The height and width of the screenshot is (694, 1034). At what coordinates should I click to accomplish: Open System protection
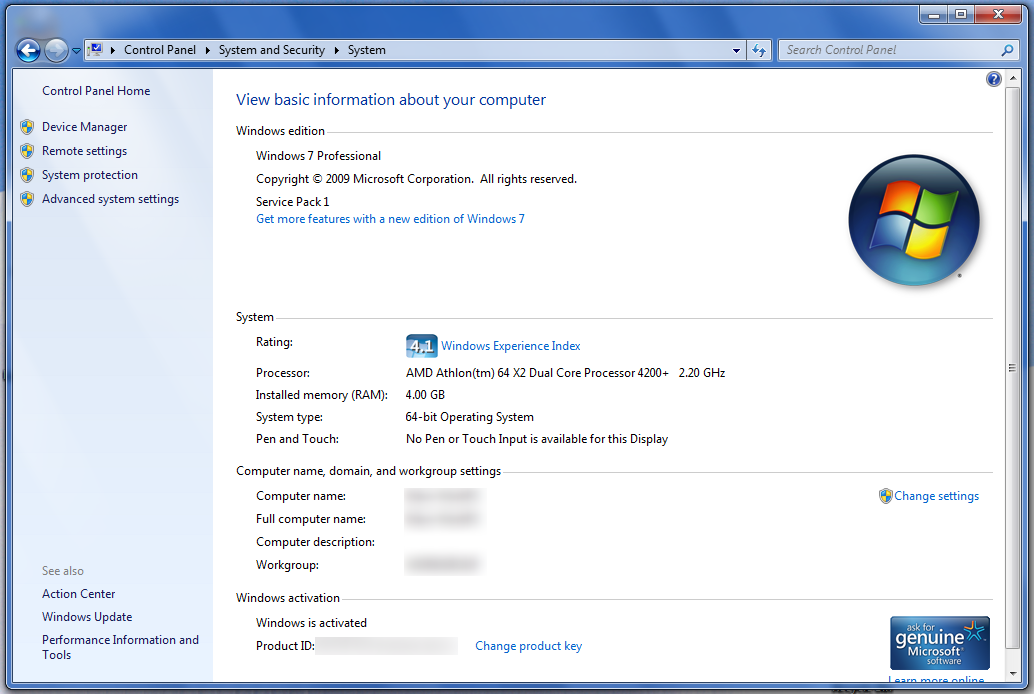coord(90,175)
